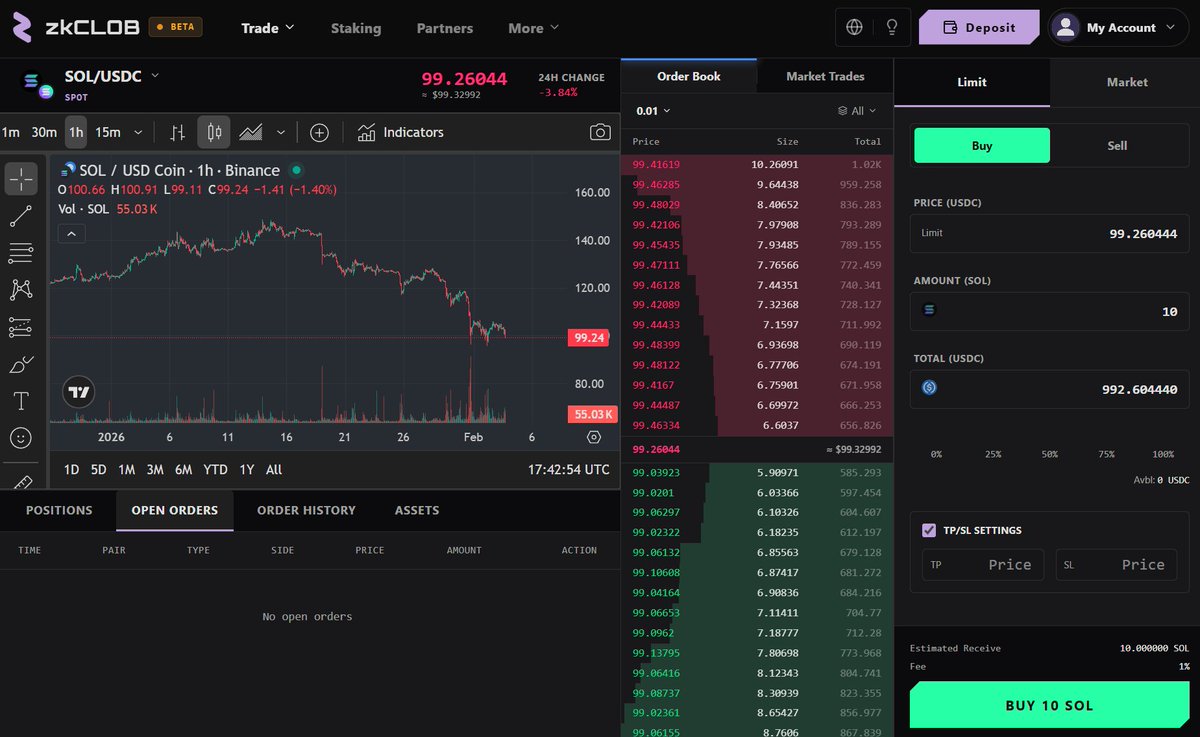Go to the Staking page
The height and width of the screenshot is (737, 1200).
356,28
